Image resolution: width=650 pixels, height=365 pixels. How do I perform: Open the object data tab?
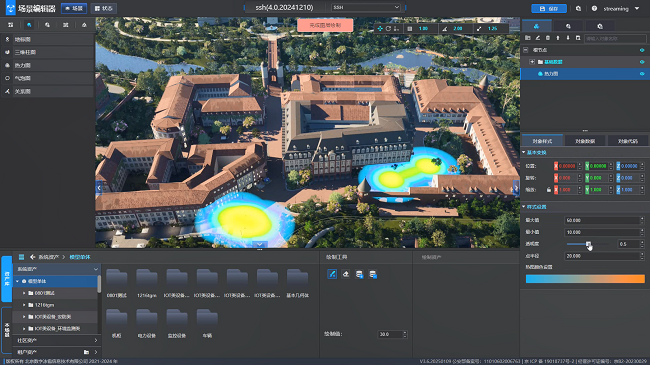(x=585, y=141)
